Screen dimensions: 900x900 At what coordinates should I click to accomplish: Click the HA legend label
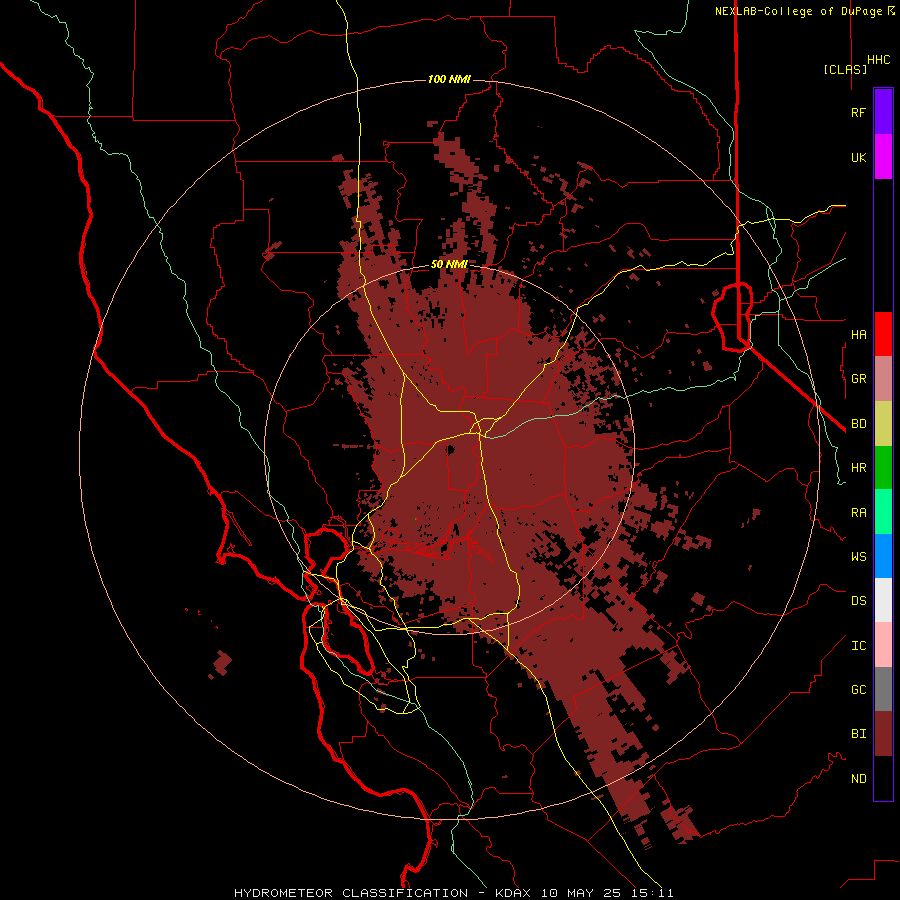[x=858, y=334]
